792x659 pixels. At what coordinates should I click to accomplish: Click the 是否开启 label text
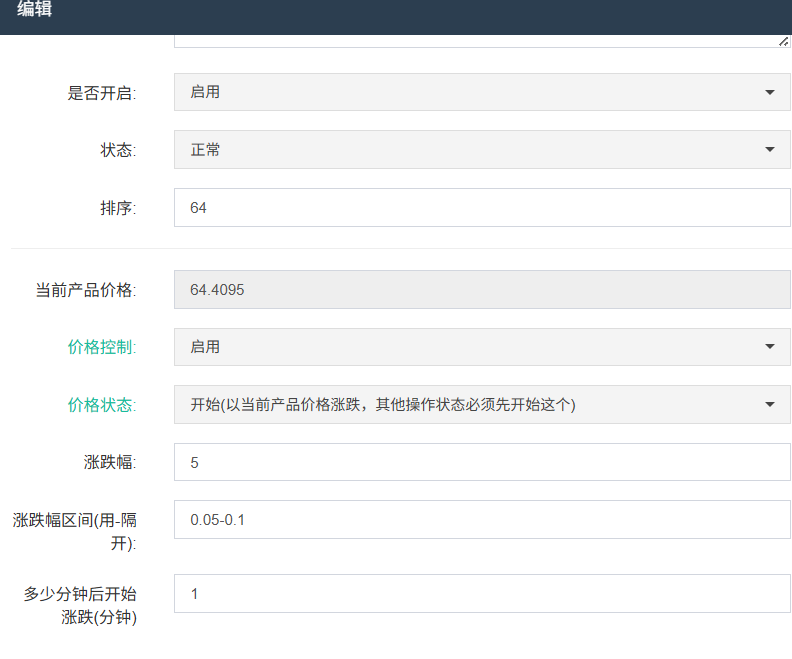pos(102,93)
